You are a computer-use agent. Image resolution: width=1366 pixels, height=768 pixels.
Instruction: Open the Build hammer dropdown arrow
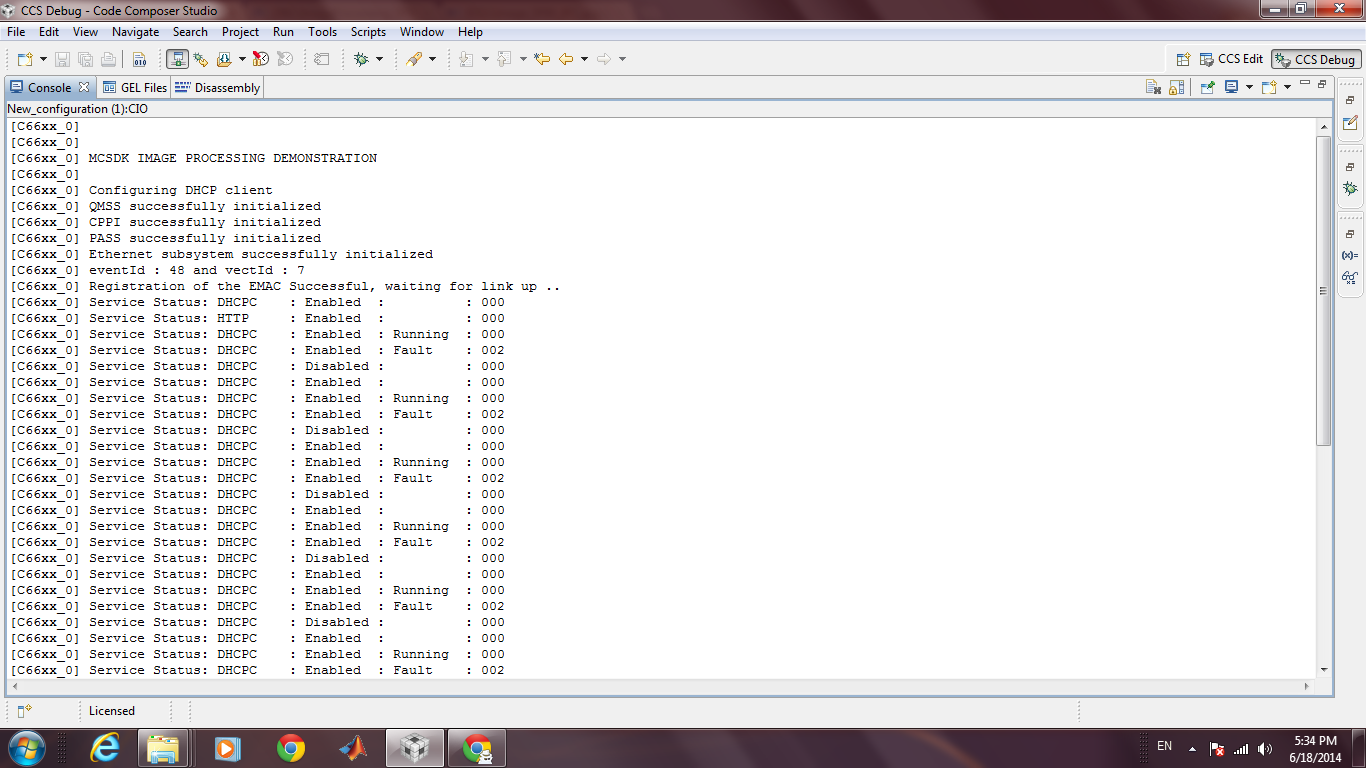[x=432, y=59]
